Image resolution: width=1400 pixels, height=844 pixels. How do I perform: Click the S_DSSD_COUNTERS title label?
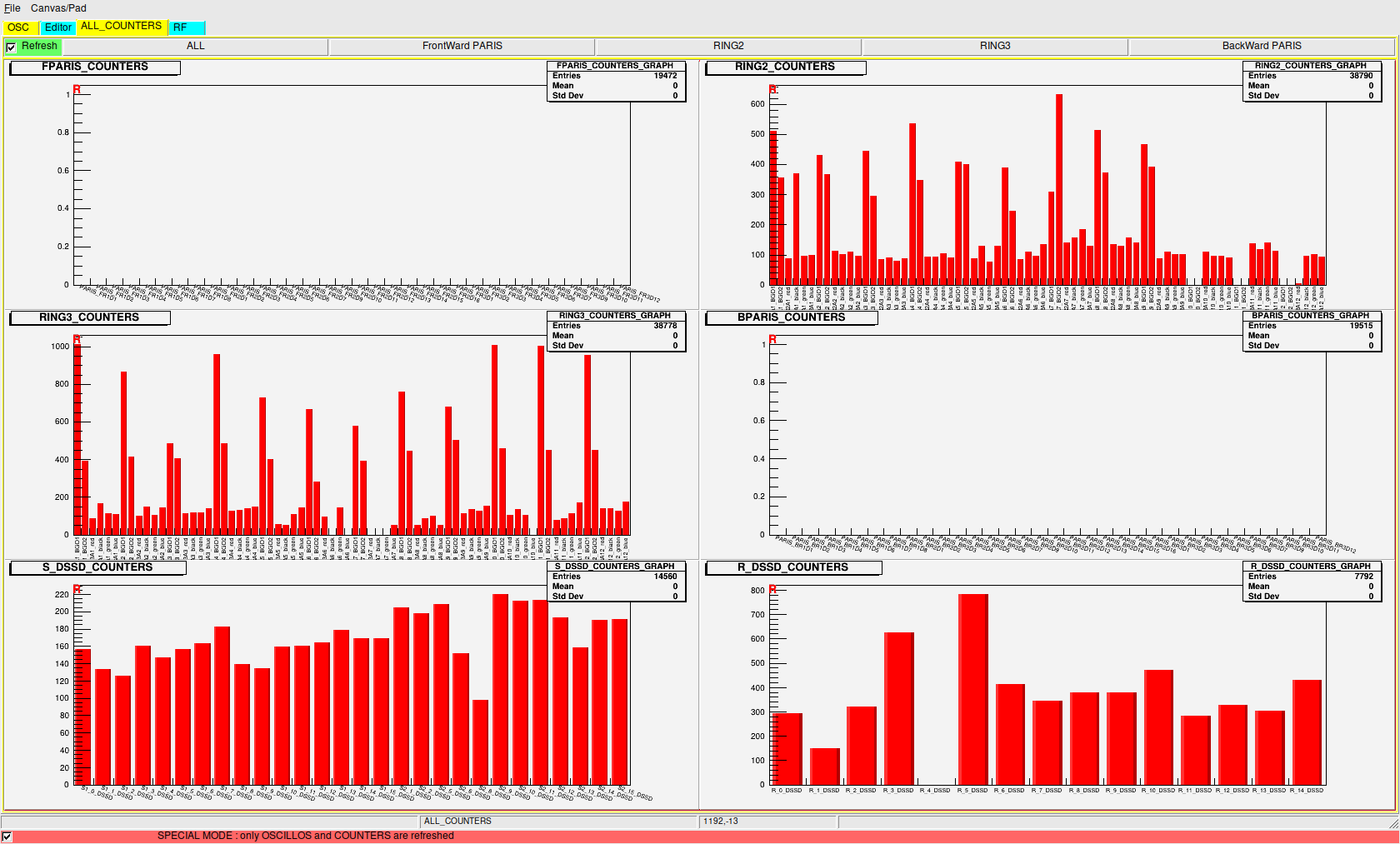[x=97, y=567]
